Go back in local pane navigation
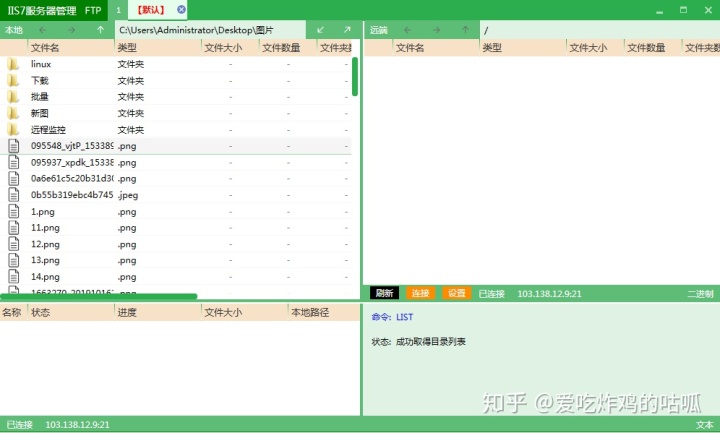Screen dimensions: 720x433 [x=43, y=30]
